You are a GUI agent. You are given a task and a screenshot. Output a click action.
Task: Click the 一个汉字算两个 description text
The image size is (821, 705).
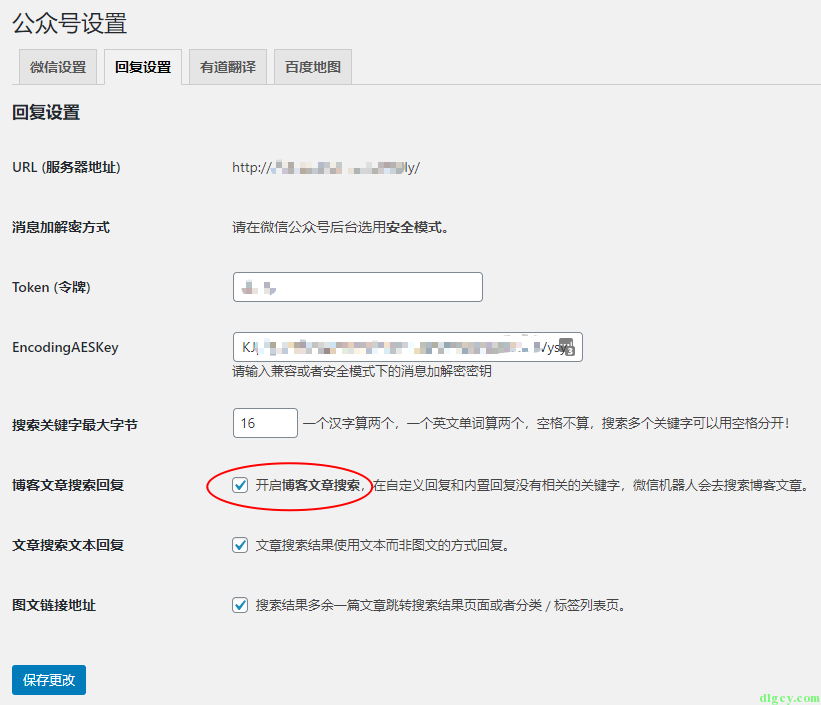546,423
